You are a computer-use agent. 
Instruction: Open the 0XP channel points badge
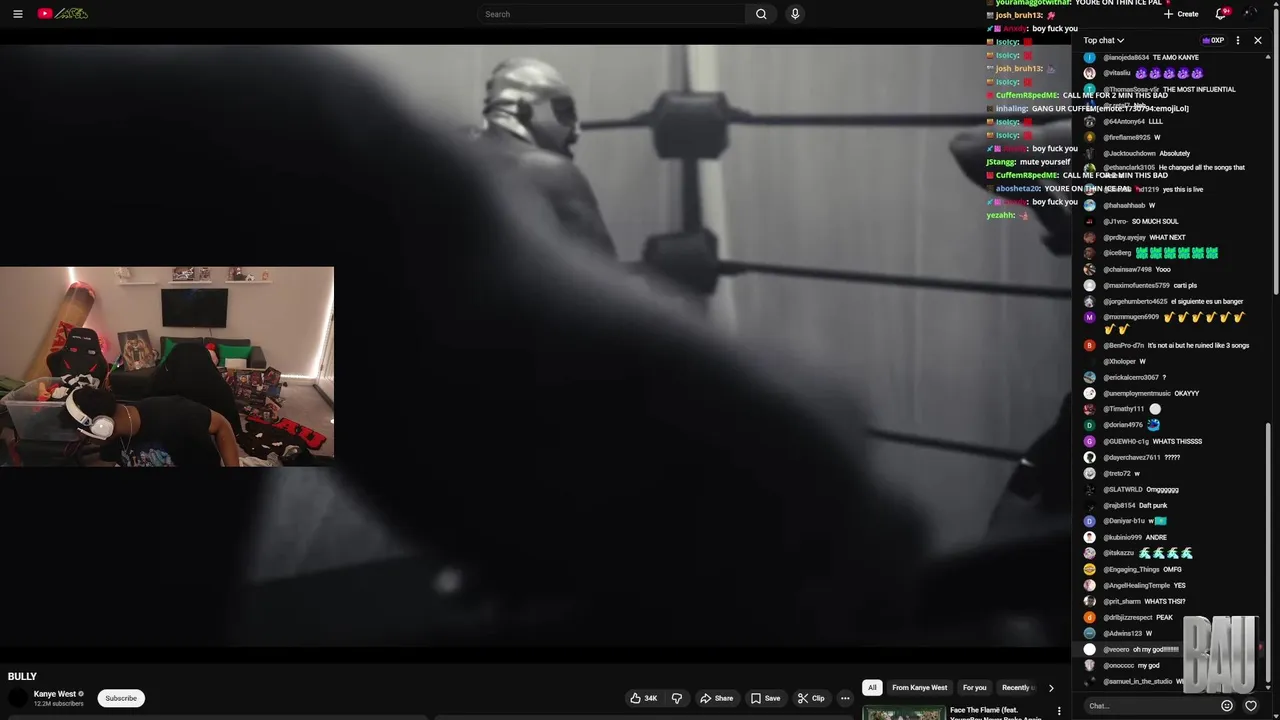click(x=1213, y=40)
